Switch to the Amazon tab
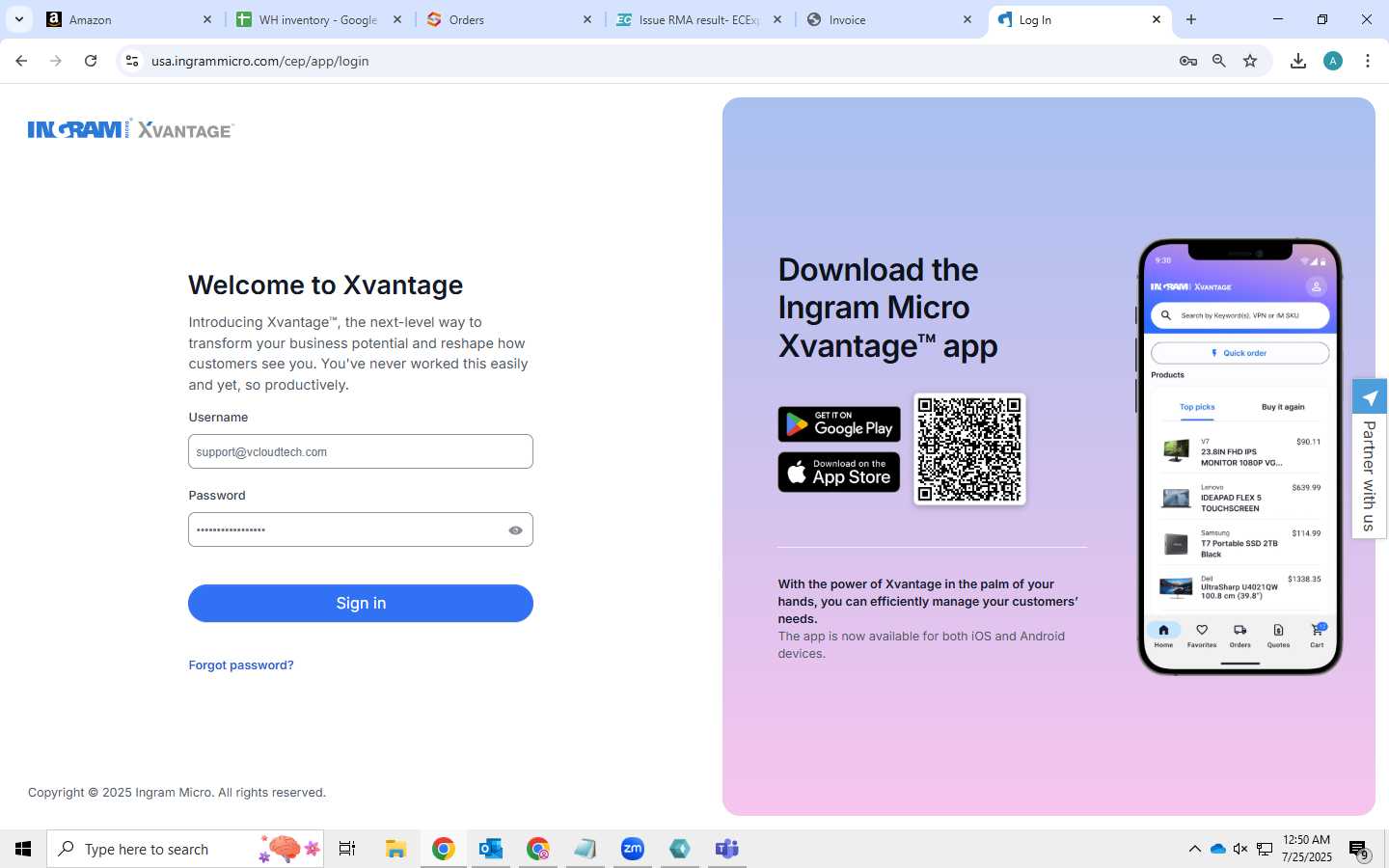Viewport: 1389px width, 868px height. click(x=129, y=19)
